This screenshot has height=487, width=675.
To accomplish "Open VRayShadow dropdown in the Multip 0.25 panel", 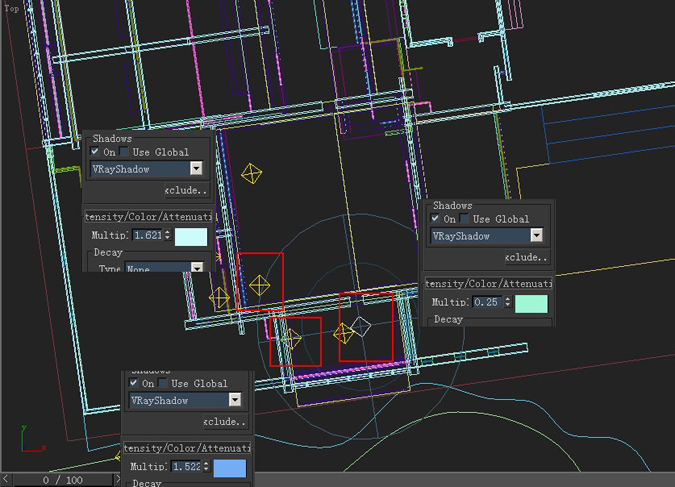I will [486, 236].
